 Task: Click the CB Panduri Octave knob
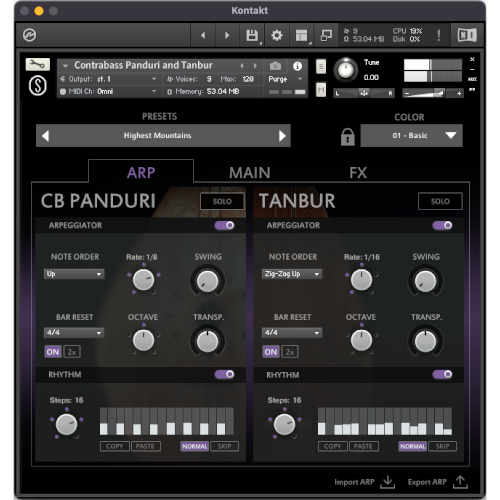(x=143, y=340)
